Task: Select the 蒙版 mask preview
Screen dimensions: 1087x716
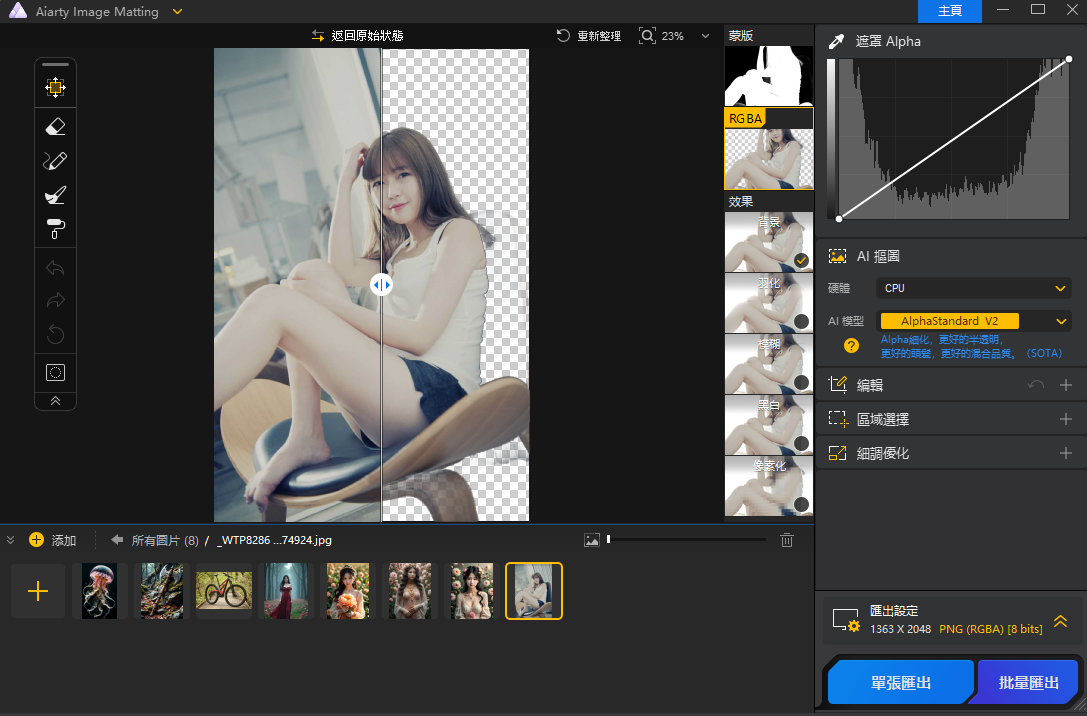Action: pyautogui.click(x=768, y=76)
